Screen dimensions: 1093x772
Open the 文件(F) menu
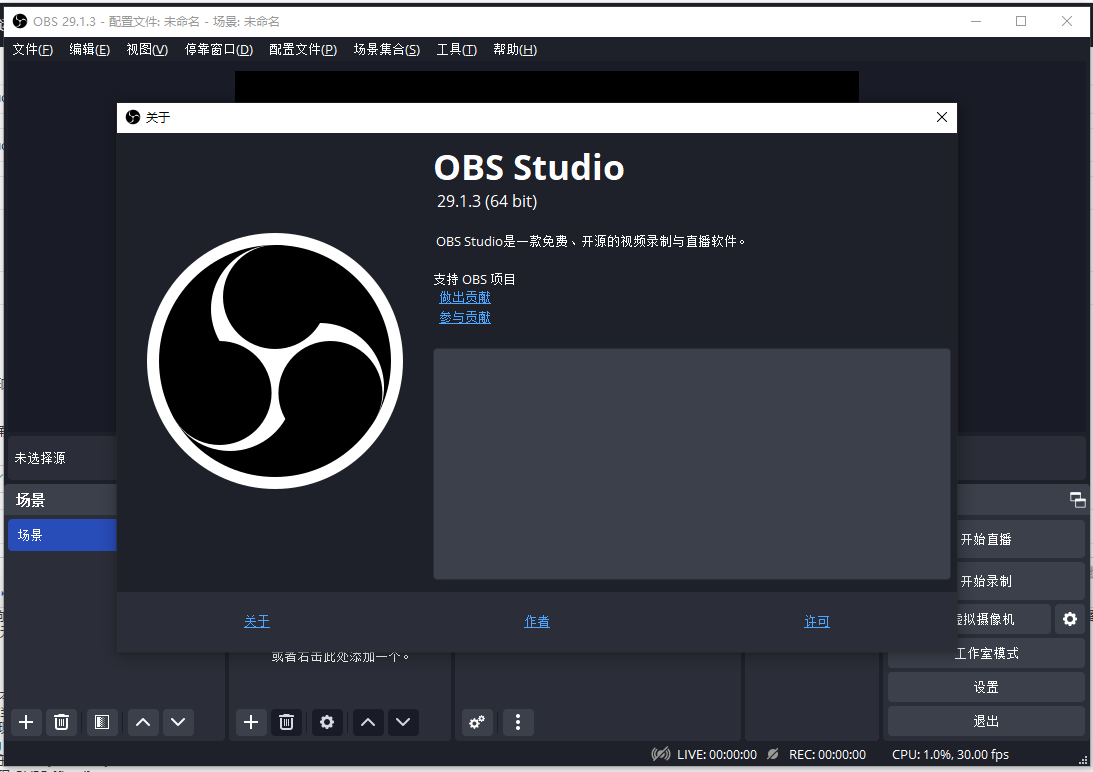[32, 49]
